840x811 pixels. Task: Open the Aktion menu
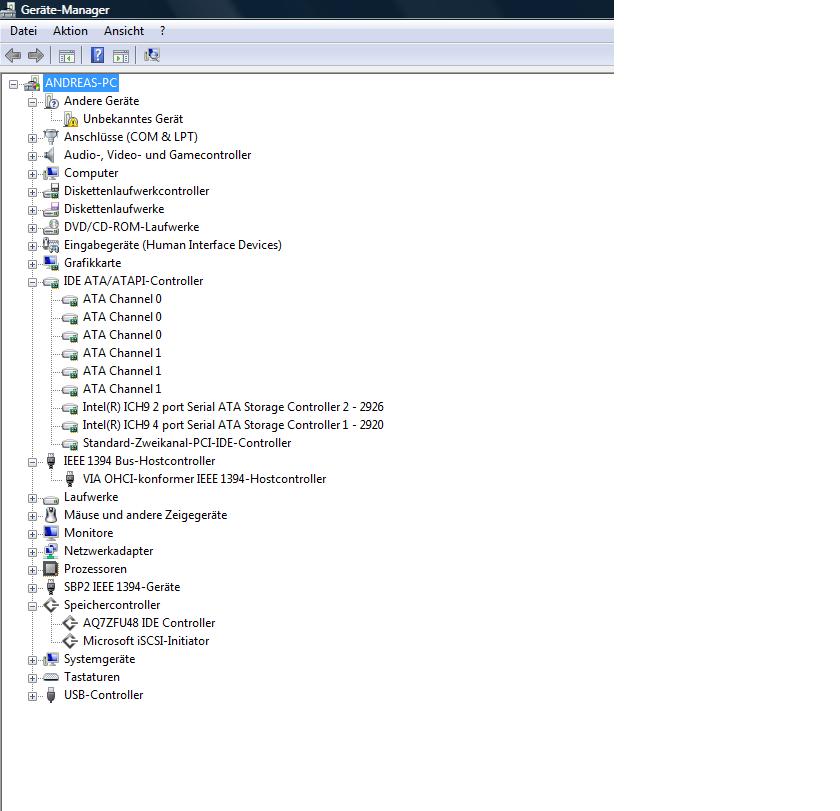(x=70, y=31)
